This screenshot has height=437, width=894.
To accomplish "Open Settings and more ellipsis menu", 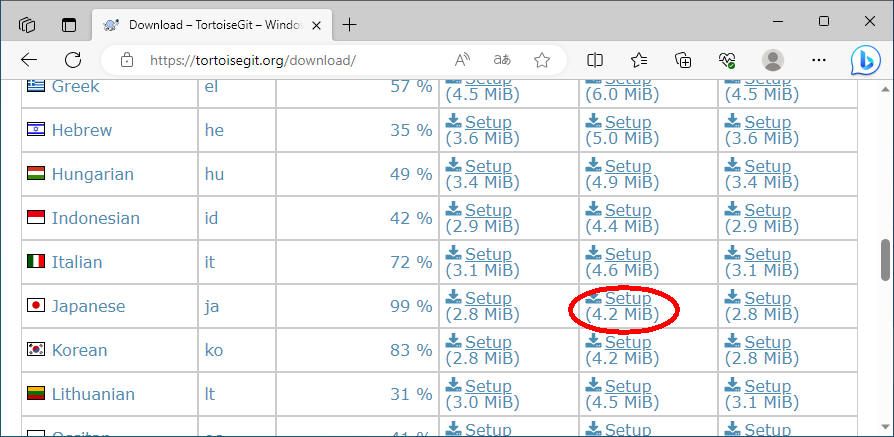I will pyautogui.click(x=818, y=60).
